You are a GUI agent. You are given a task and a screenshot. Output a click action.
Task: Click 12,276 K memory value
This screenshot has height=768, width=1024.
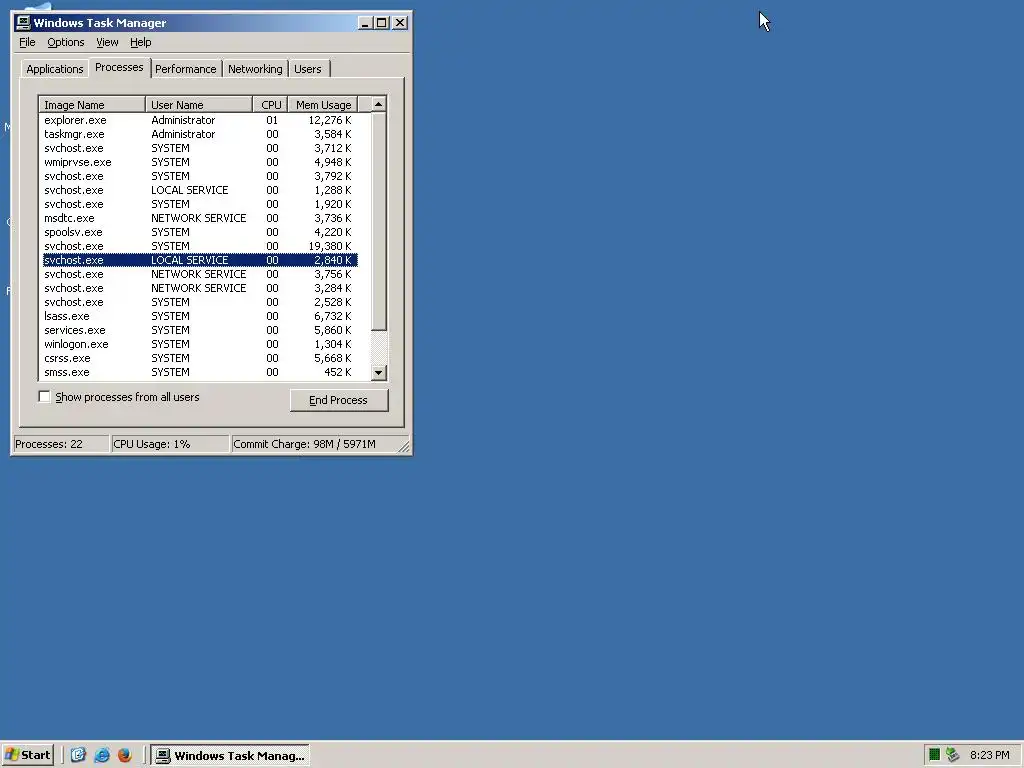(330, 120)
